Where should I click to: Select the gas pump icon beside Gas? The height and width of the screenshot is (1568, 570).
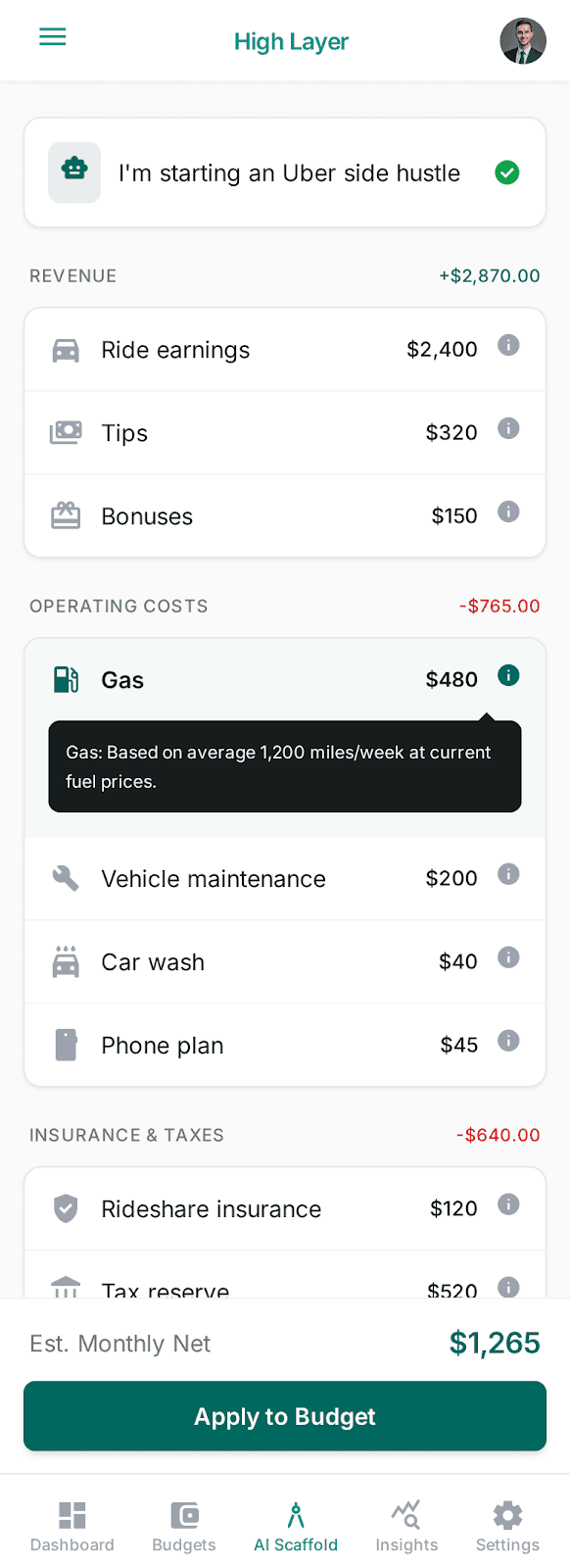tap(65, 679)
